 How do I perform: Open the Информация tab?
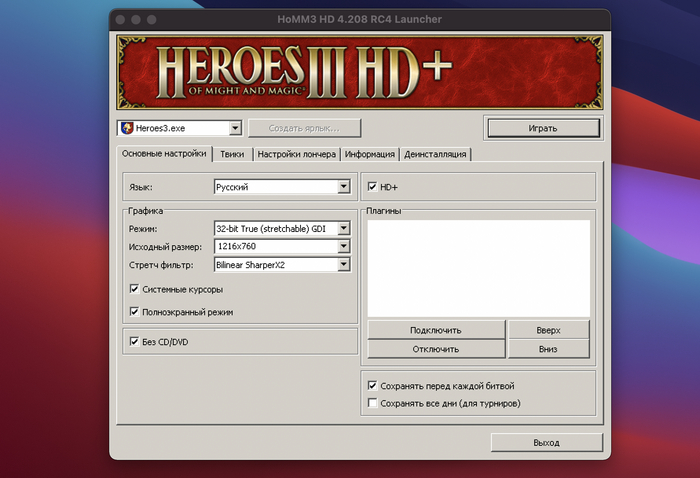coord(370,154)
